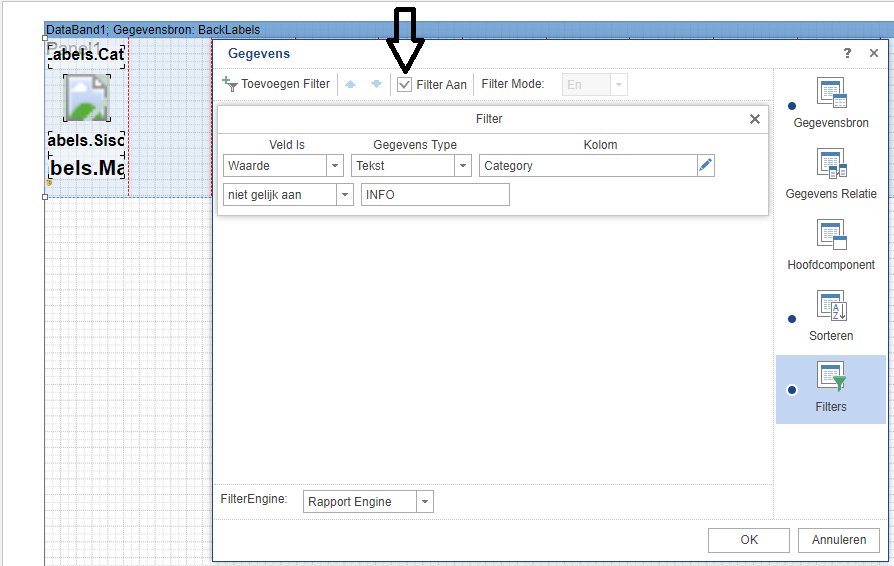Select the Hoofdcomponent section
This screenshot has width=894, height=566.
831,245
